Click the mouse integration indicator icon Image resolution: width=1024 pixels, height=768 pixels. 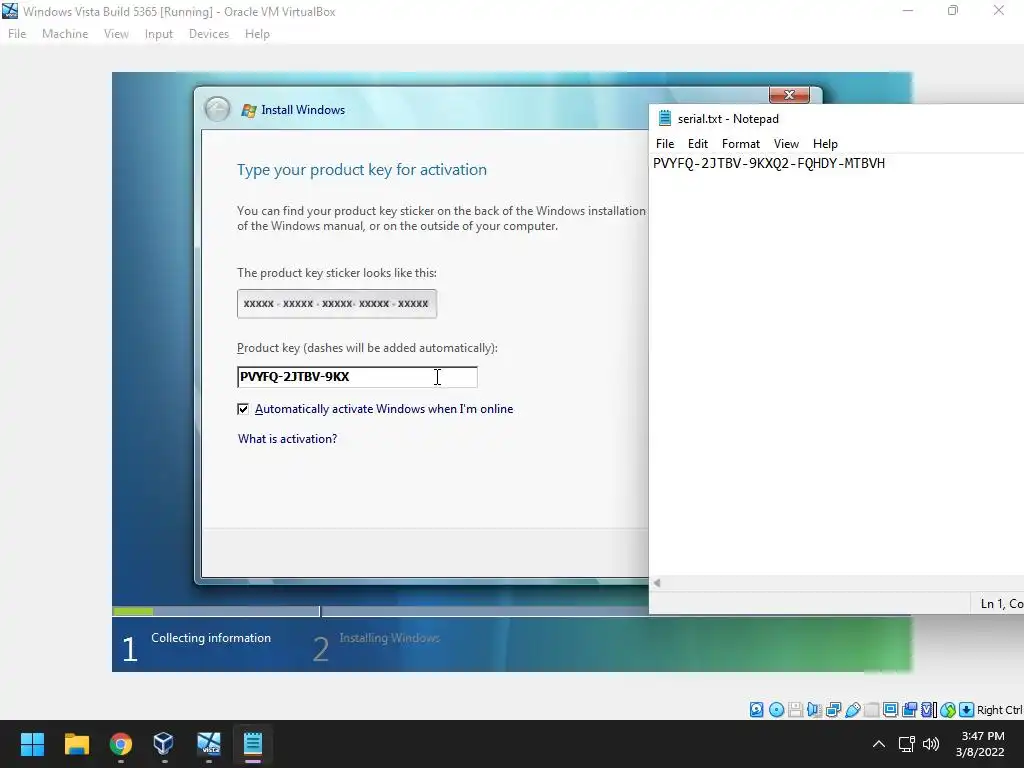click(x=948, y=710)
